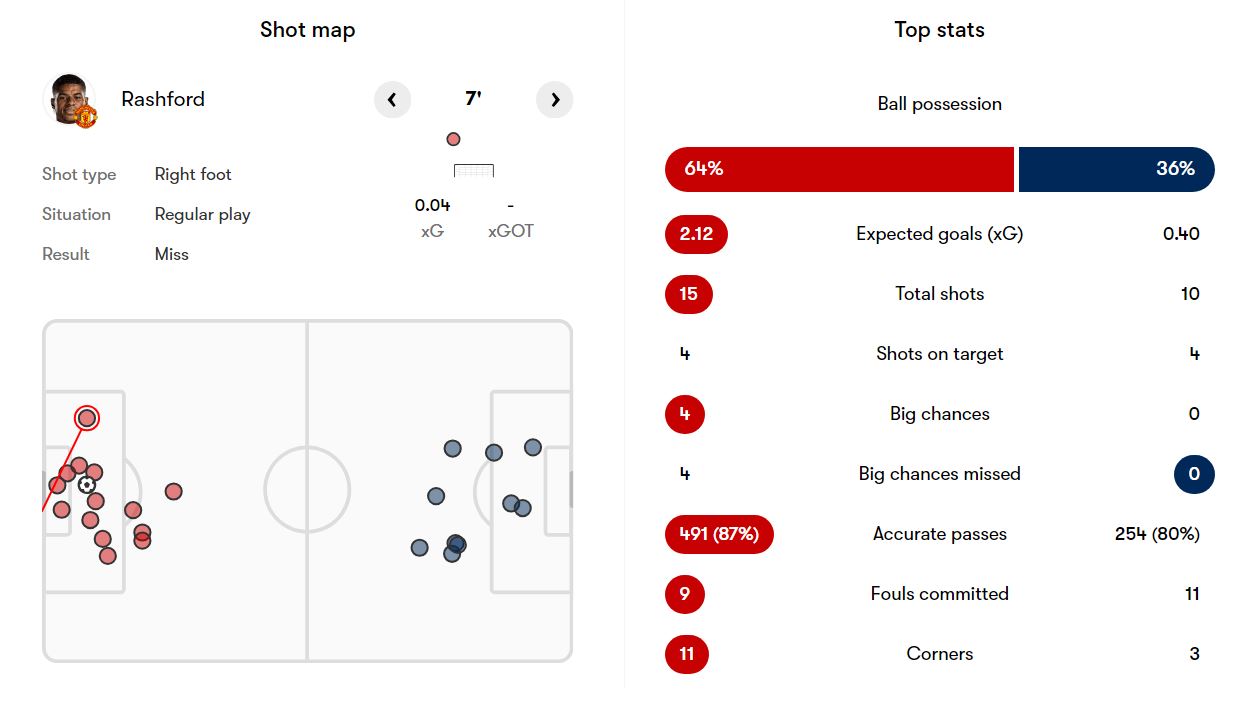Click the Rashford player name
Viewport: 1239px width, 704px height.
pos(163,99)
